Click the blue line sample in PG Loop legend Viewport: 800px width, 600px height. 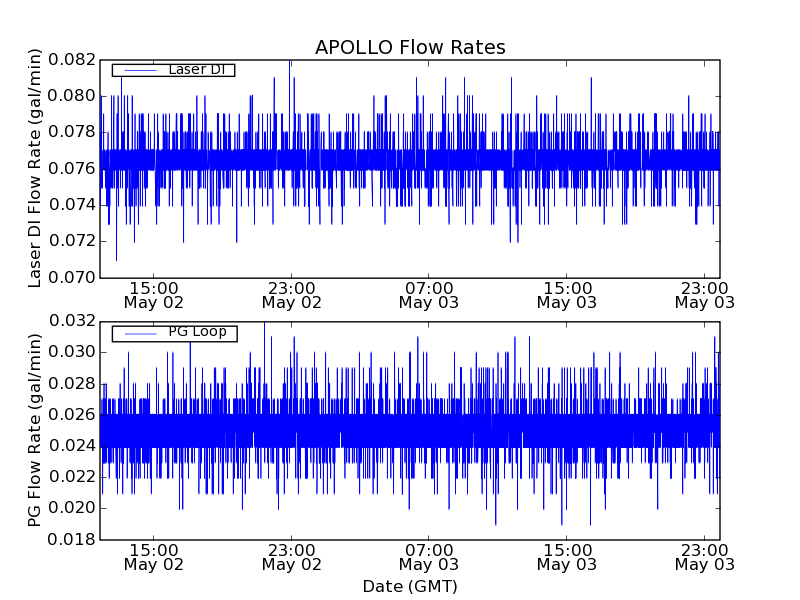tap(140, 333)
